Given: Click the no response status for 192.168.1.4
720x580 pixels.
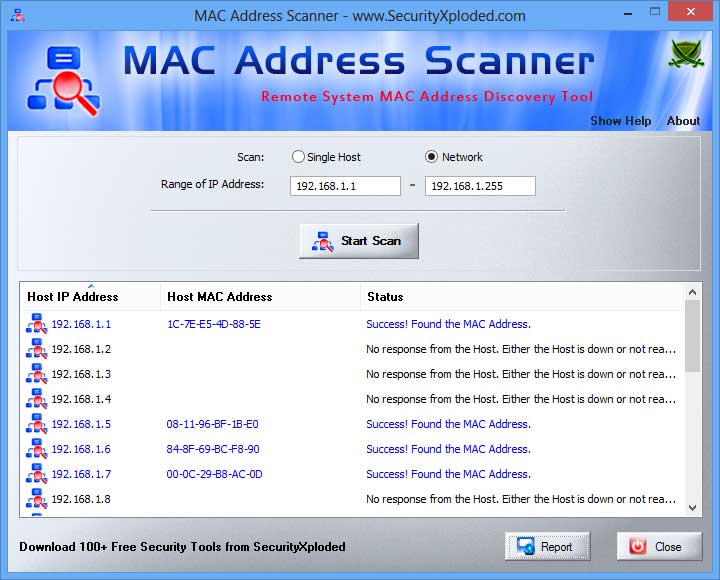Looking at the screenshot, I should 521,399.
